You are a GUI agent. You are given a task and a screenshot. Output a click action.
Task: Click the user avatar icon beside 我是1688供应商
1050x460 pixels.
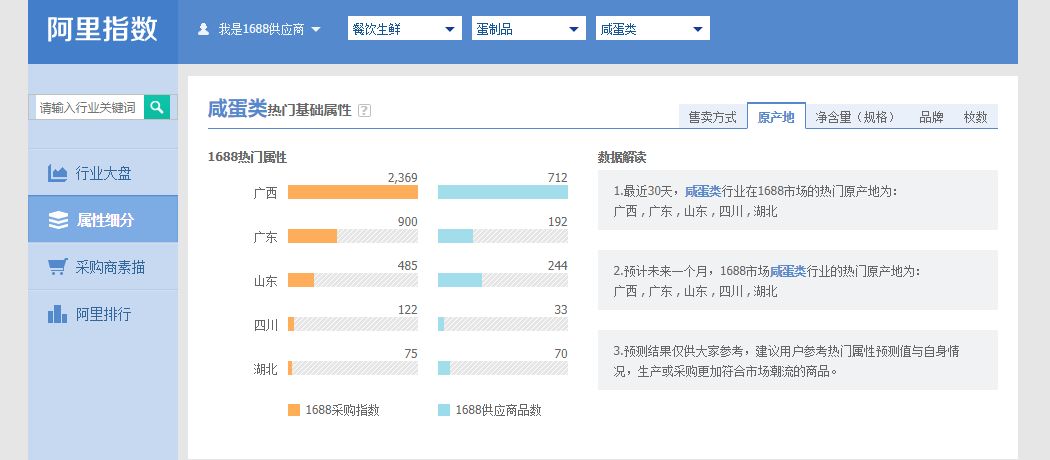click(204, 29)
